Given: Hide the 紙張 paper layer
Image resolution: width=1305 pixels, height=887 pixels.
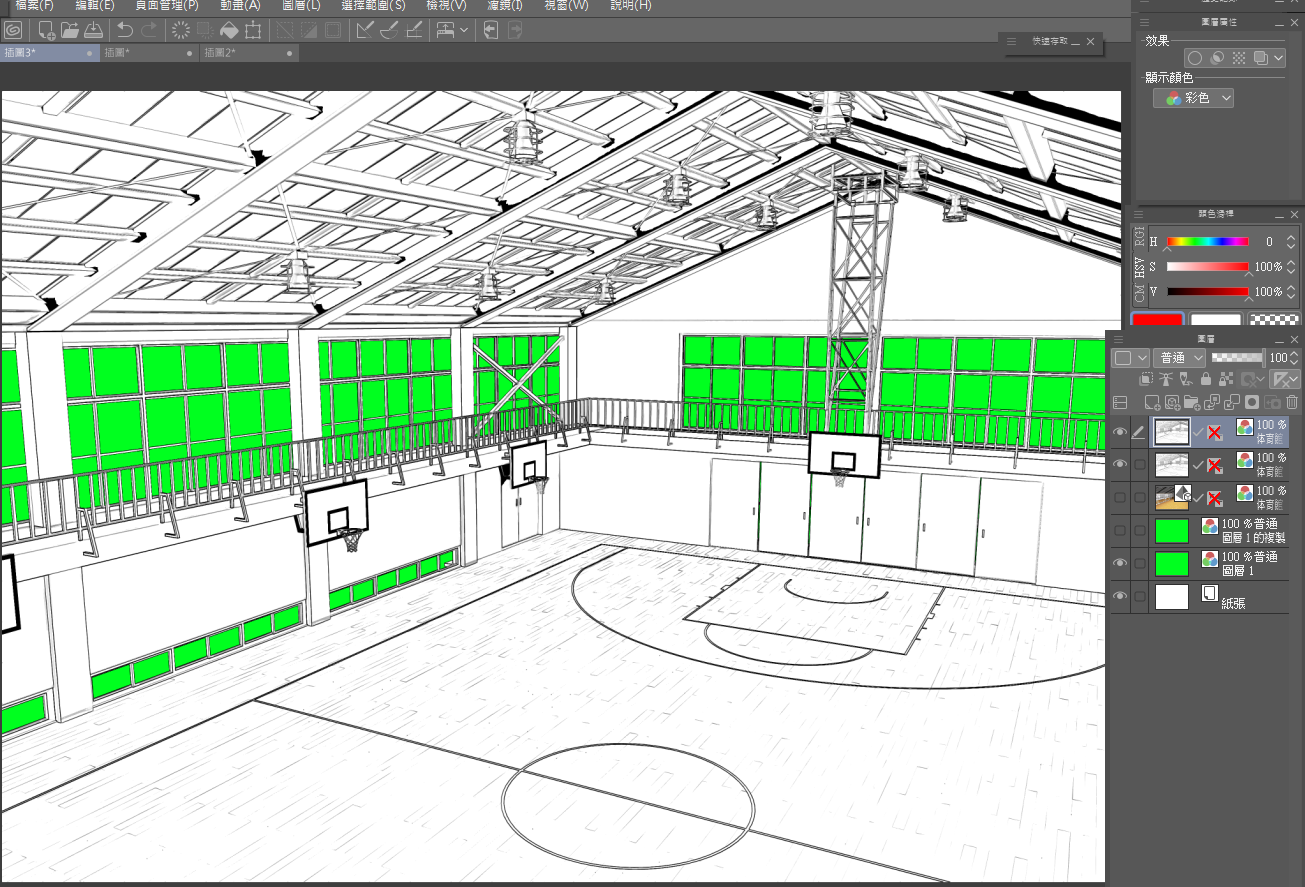Looking at the screenshot, I should (1120, 596).
